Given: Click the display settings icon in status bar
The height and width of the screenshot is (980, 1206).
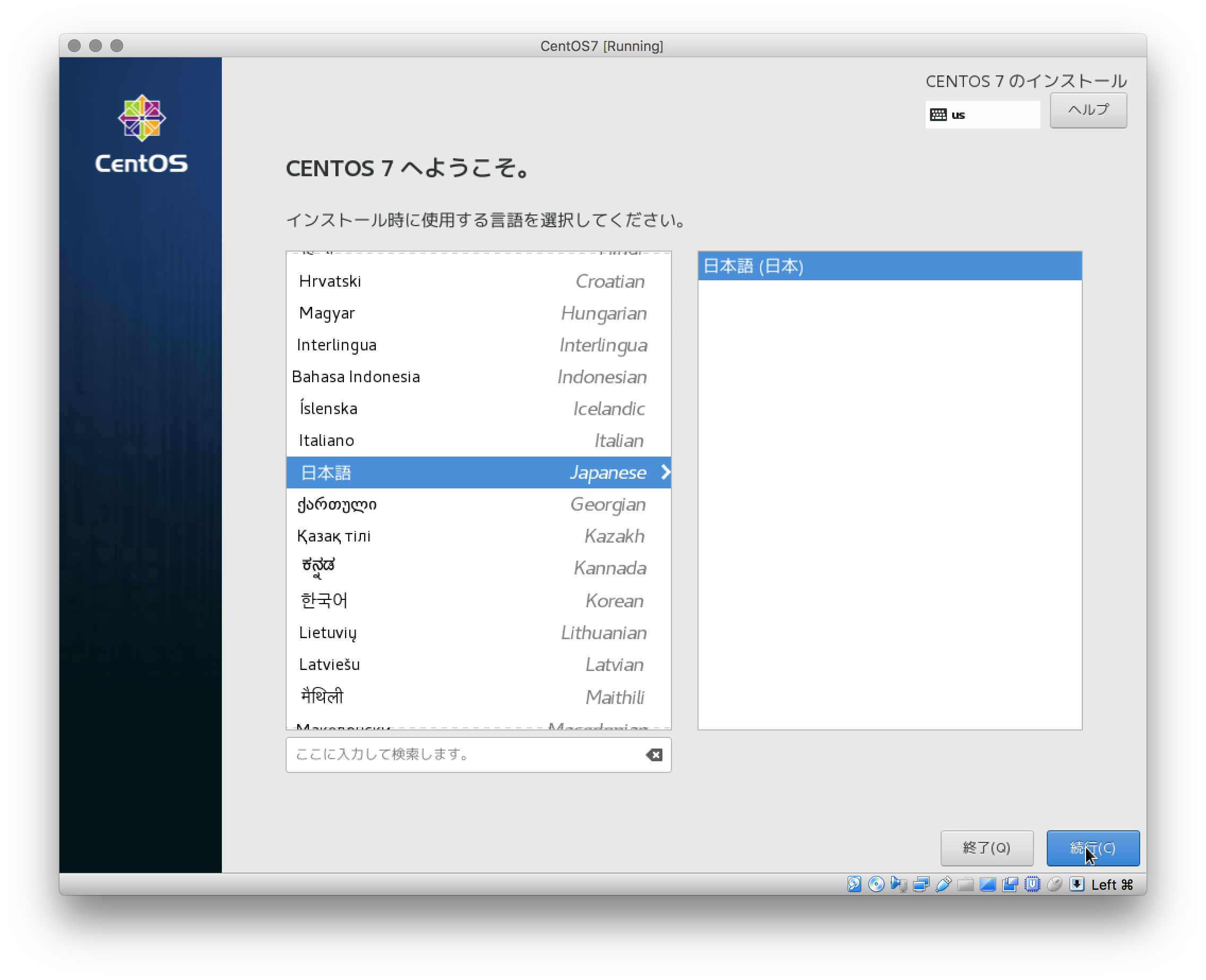Looking at the screenshot, I should point(988,884).
